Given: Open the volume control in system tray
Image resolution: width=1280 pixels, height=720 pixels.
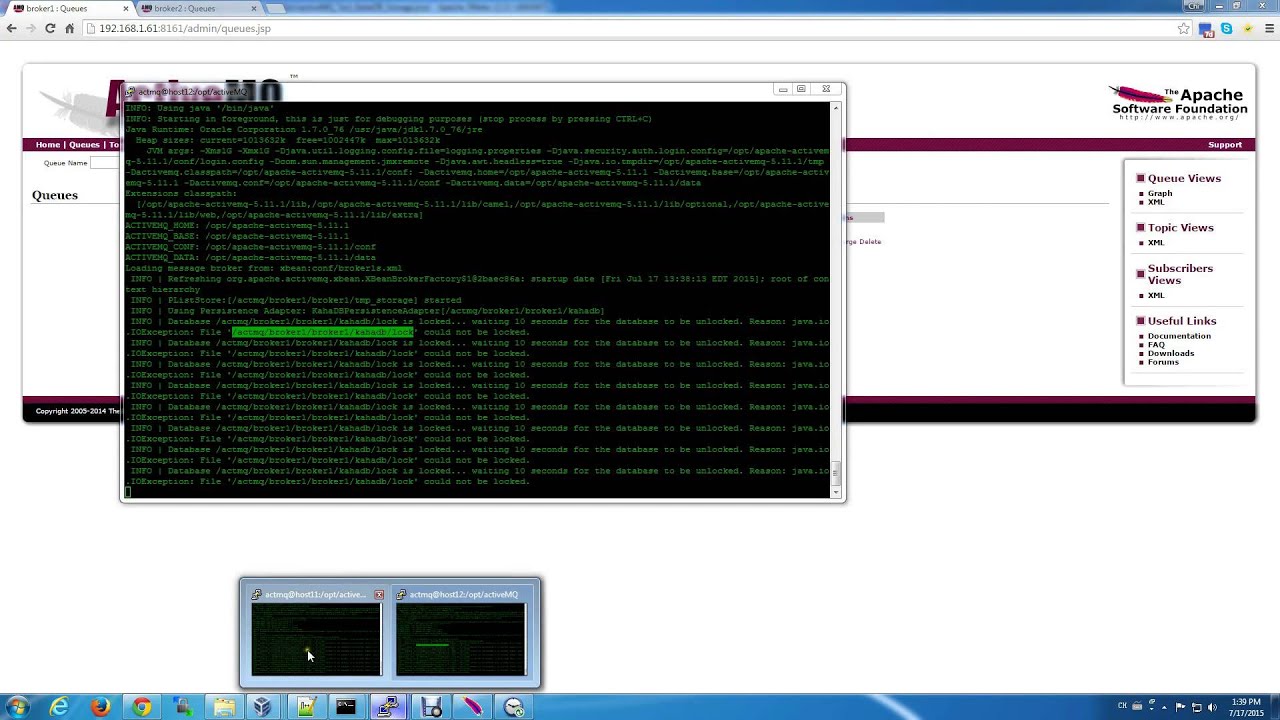Looking at the screenshot, I should pos(1213,707).
